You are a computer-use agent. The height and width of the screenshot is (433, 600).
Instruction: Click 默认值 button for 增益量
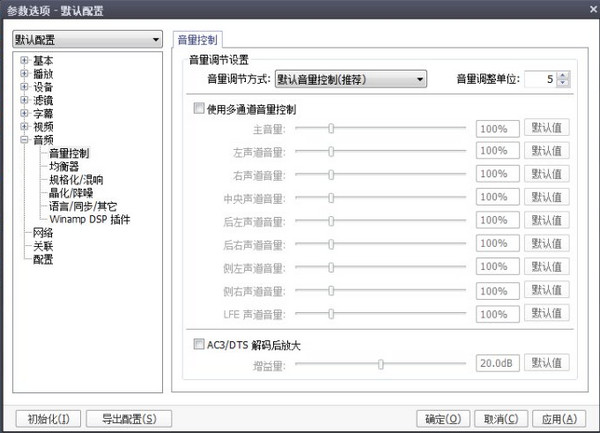546,362
